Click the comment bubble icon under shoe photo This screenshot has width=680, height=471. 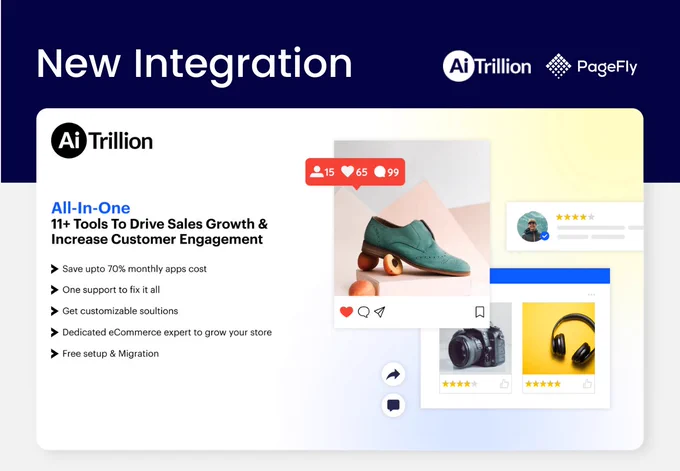point(363,312)
